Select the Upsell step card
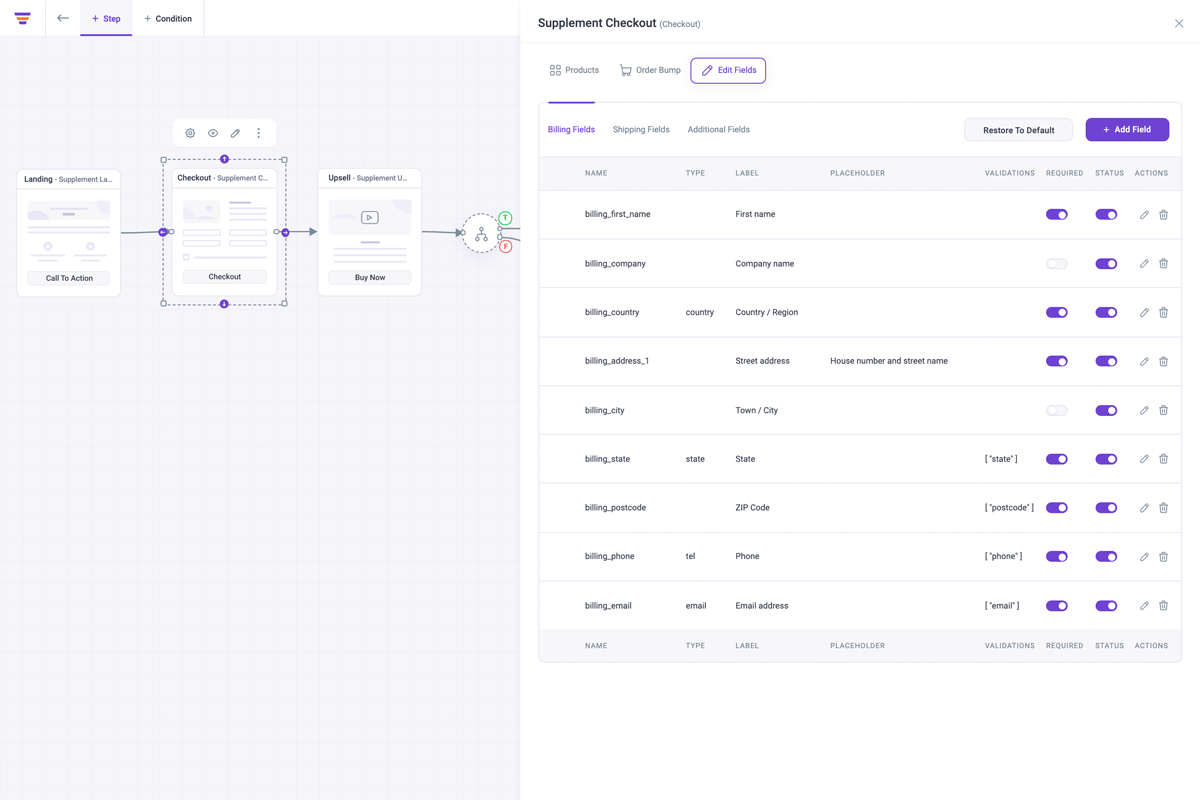 [370, 232]
